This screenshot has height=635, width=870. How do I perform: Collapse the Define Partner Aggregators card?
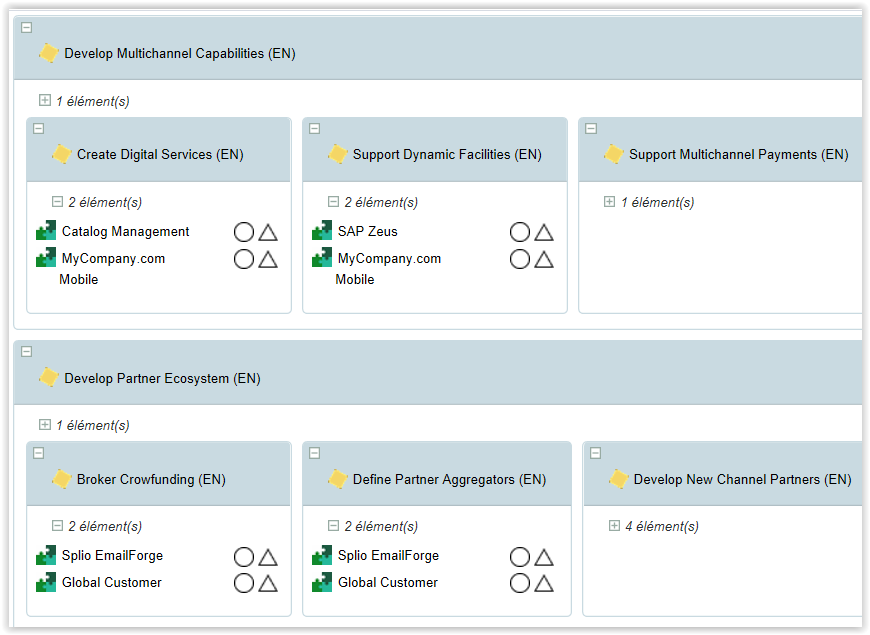coord(314,453)
